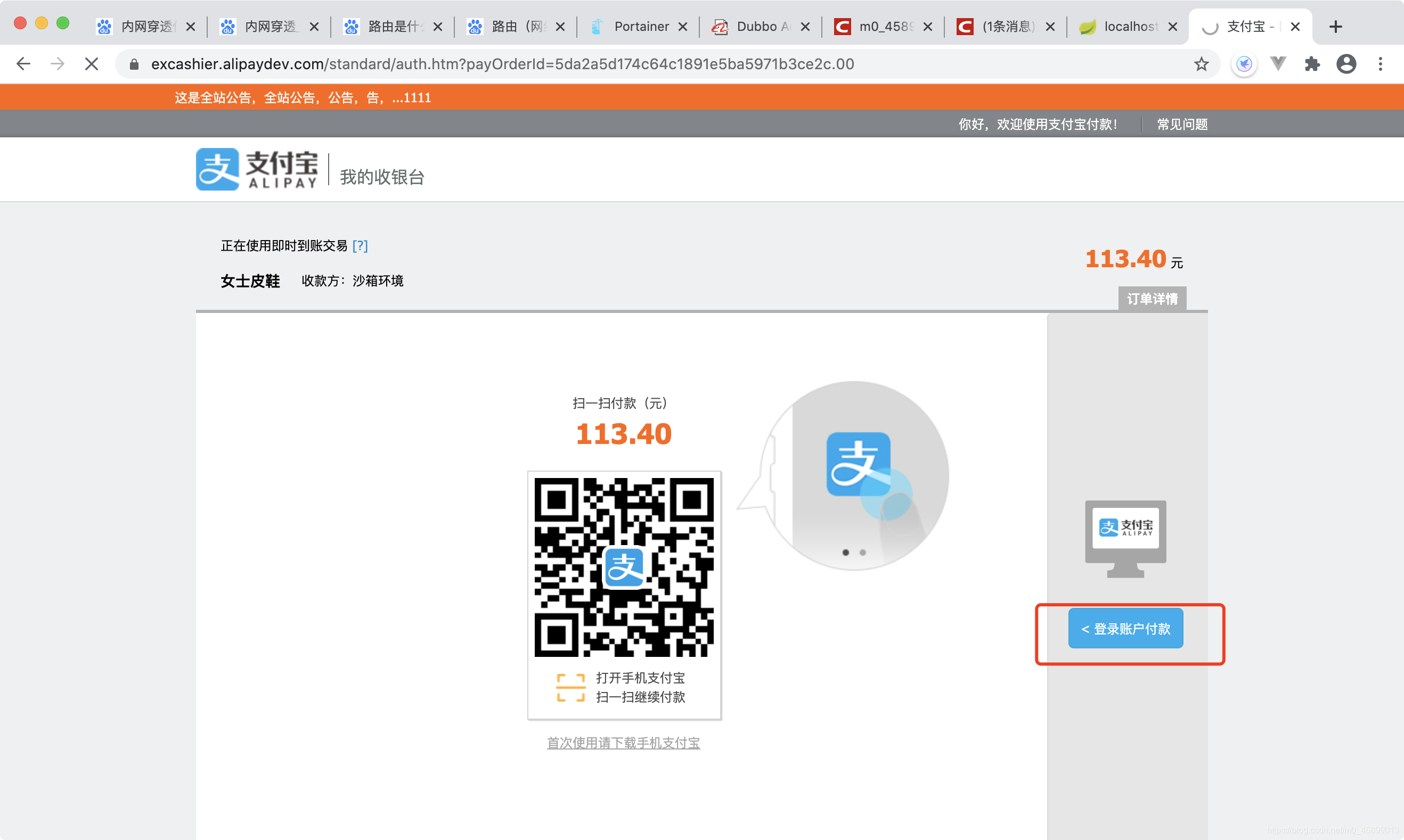
Task: Click the Alipay app icon in phone illustration
Action: click(x=858, y=464)
